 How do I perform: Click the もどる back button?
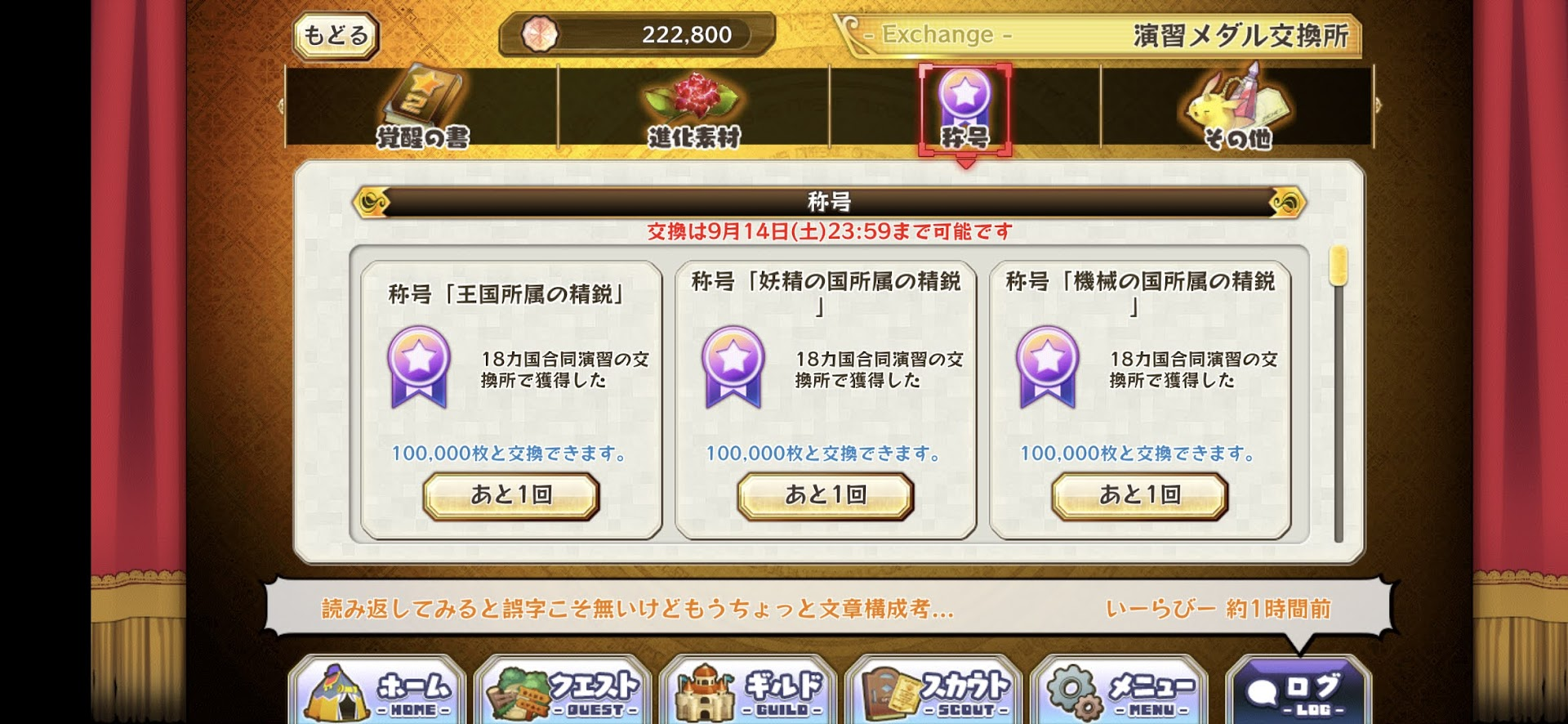coord(336,36)
